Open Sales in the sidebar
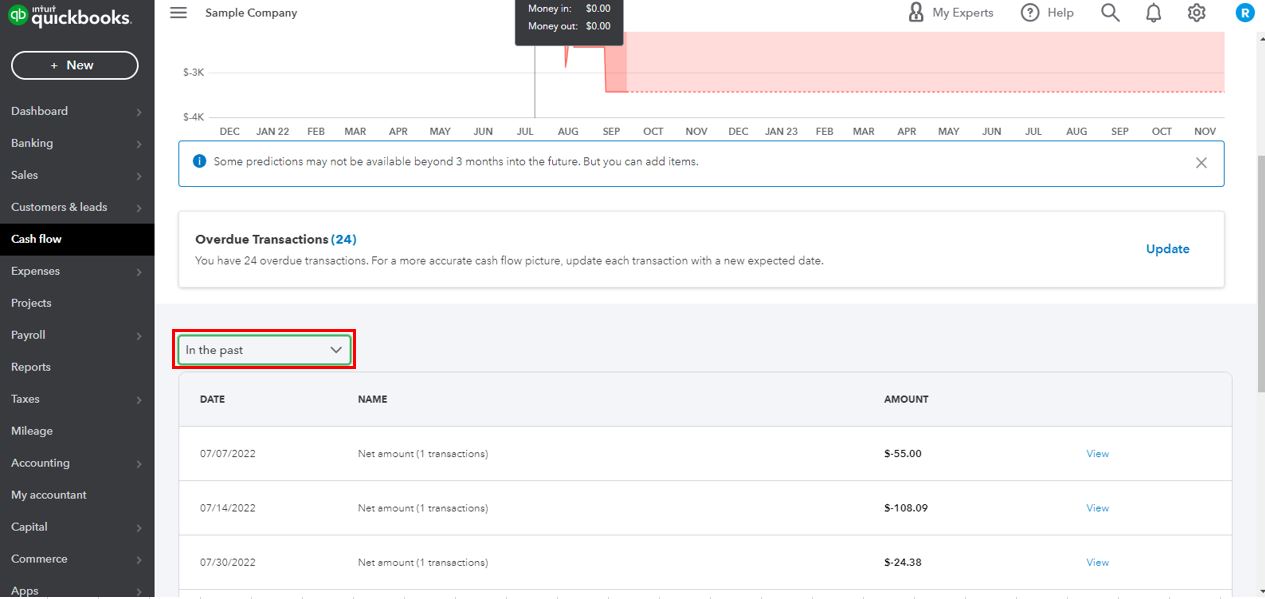 pyautogui.click(x=24, y=175)
